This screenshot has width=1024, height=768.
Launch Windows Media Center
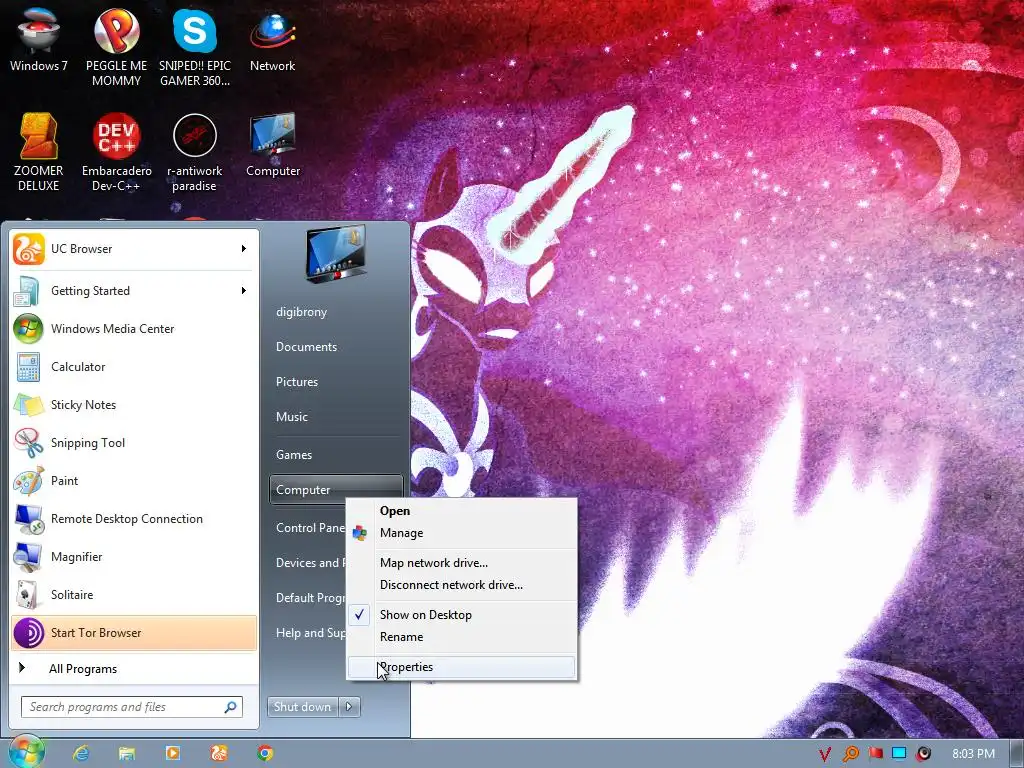tap(134, 328)
